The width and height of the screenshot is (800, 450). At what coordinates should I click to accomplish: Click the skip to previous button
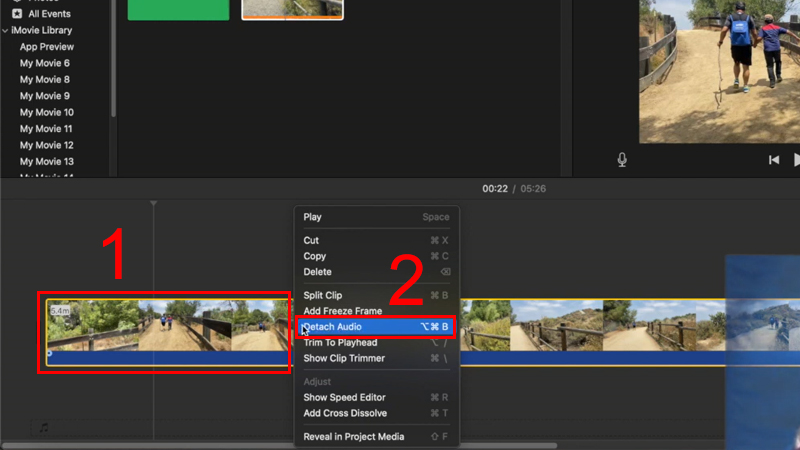click(x=774, y=160)
